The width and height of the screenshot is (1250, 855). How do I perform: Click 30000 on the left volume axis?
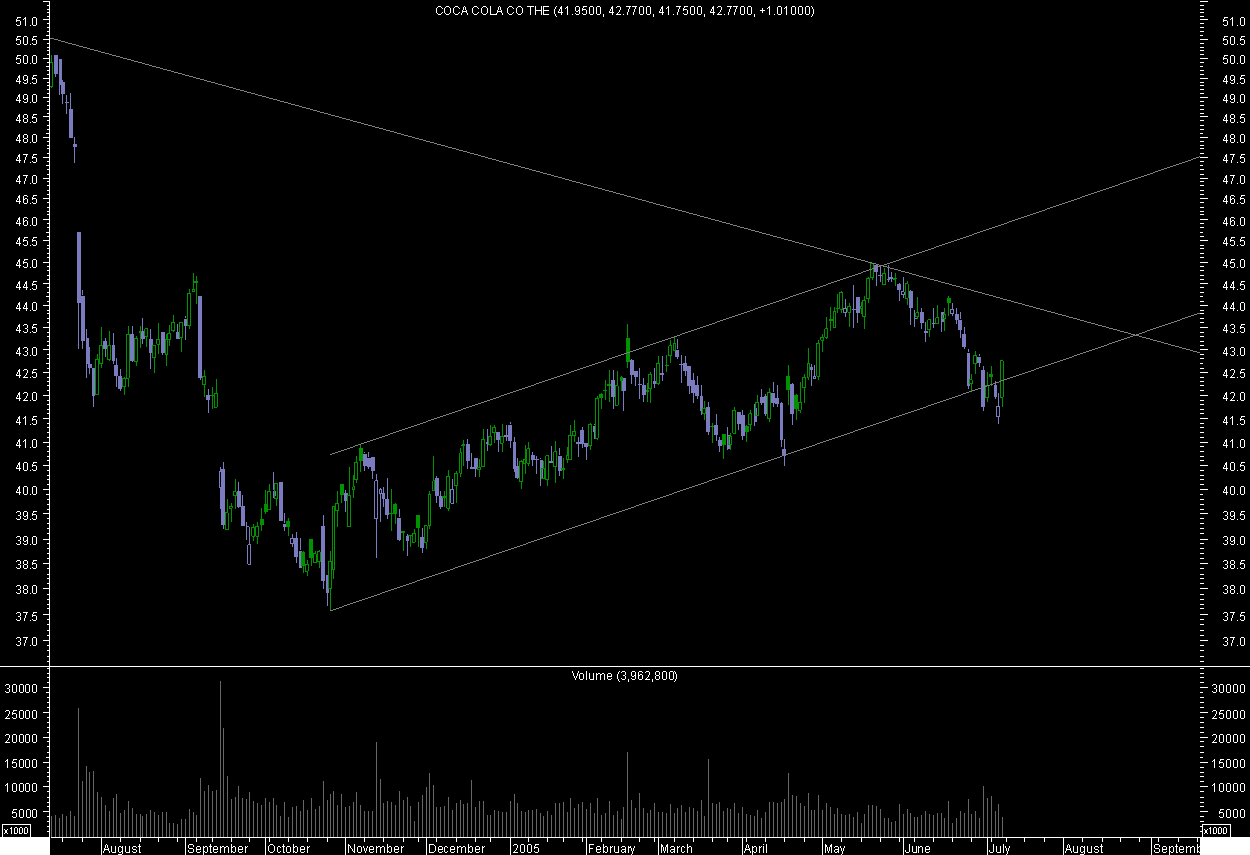22,689
